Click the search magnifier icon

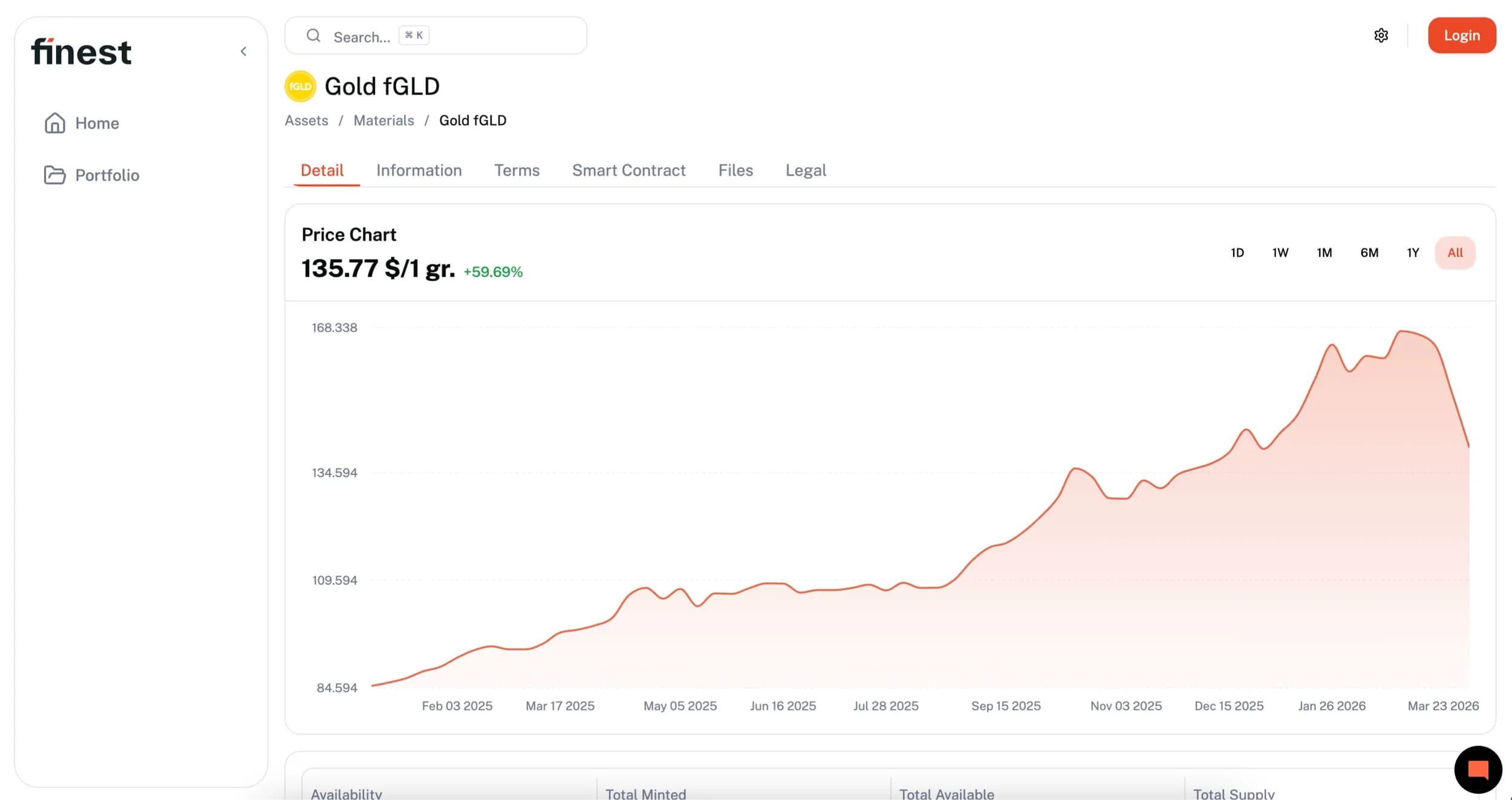coord(313,36)
